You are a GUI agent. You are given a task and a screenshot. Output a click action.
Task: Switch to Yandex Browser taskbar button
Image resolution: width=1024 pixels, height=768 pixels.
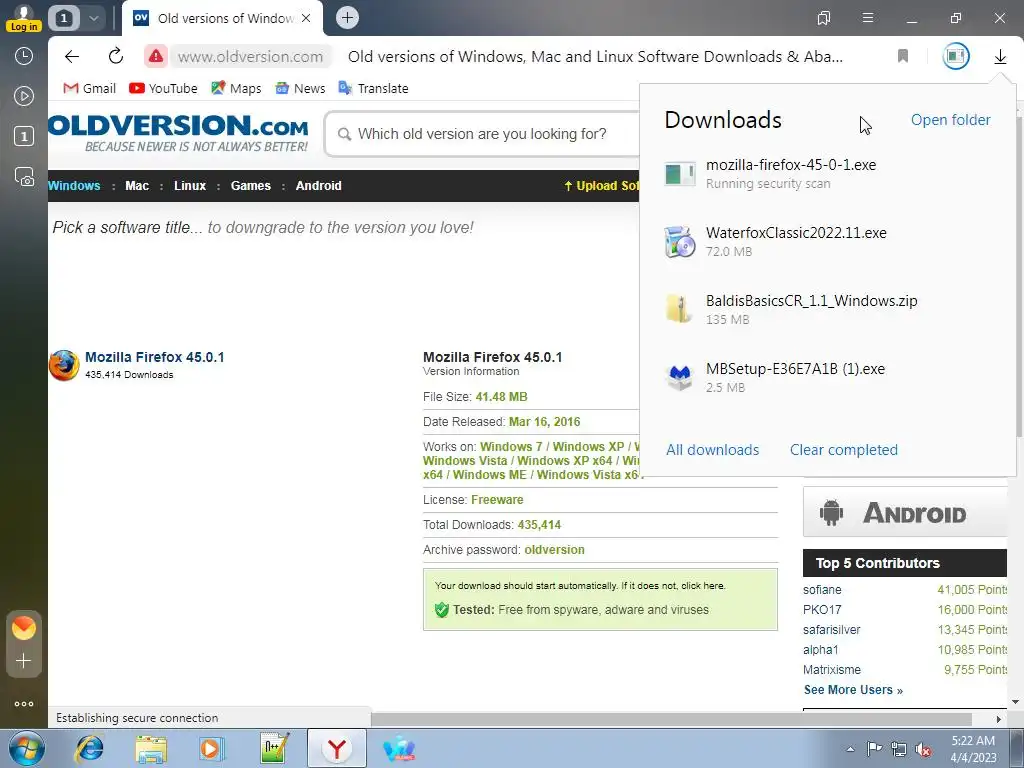(x=337, y=749)
